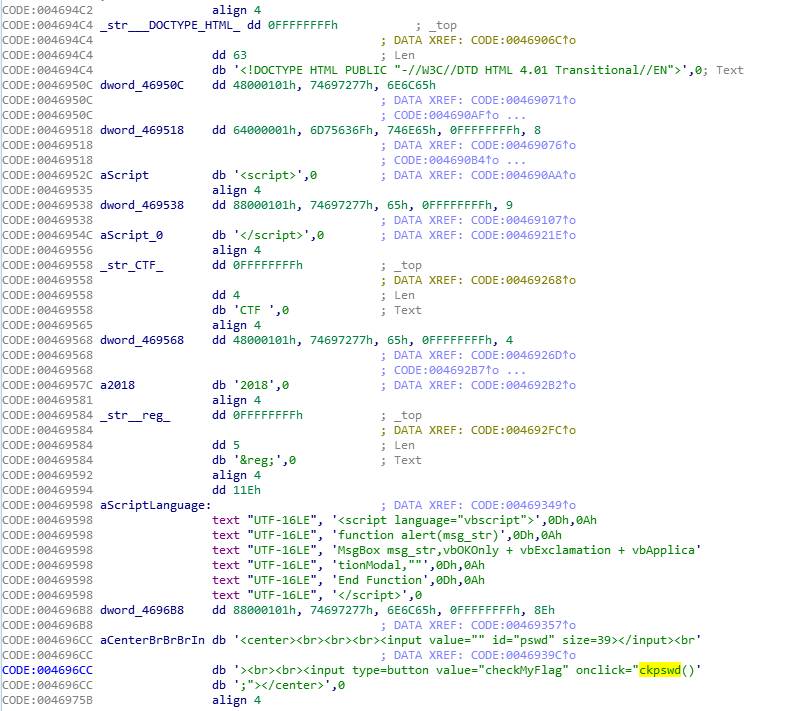810x711 pixels.
Task: Select the a2018 label
Action: click(117, 385)
